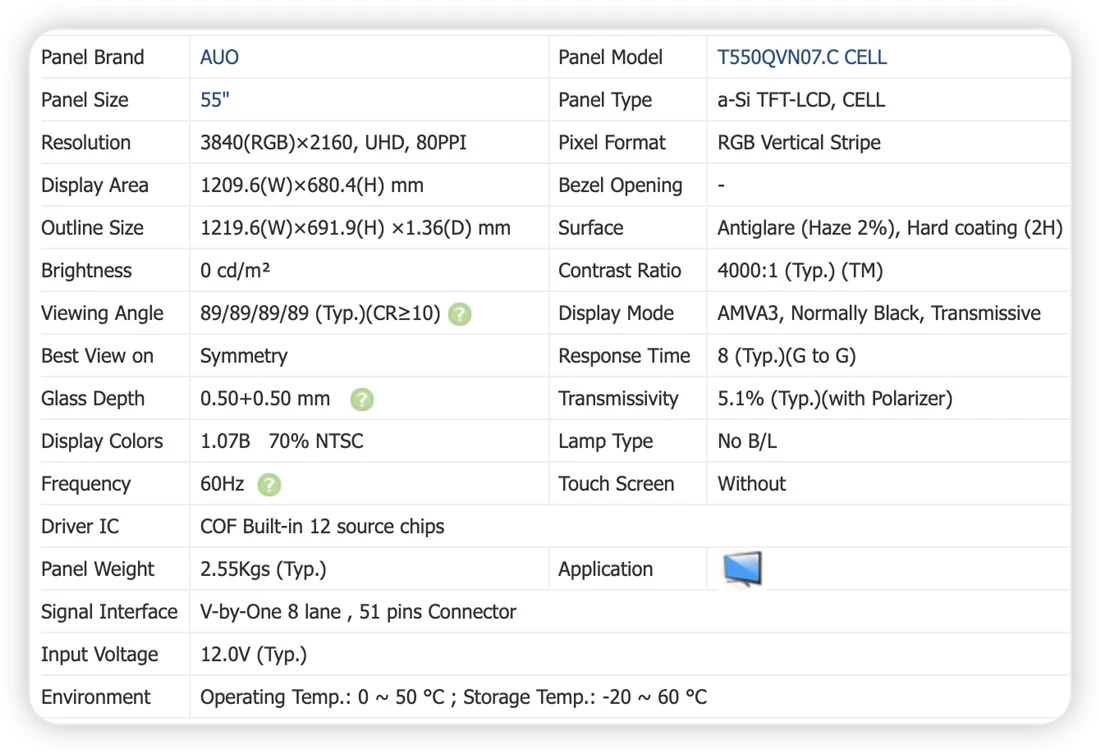Click the 2.55Kgs (Typ.) panel weight value
Screen dimensions: 1100x753
263,569
